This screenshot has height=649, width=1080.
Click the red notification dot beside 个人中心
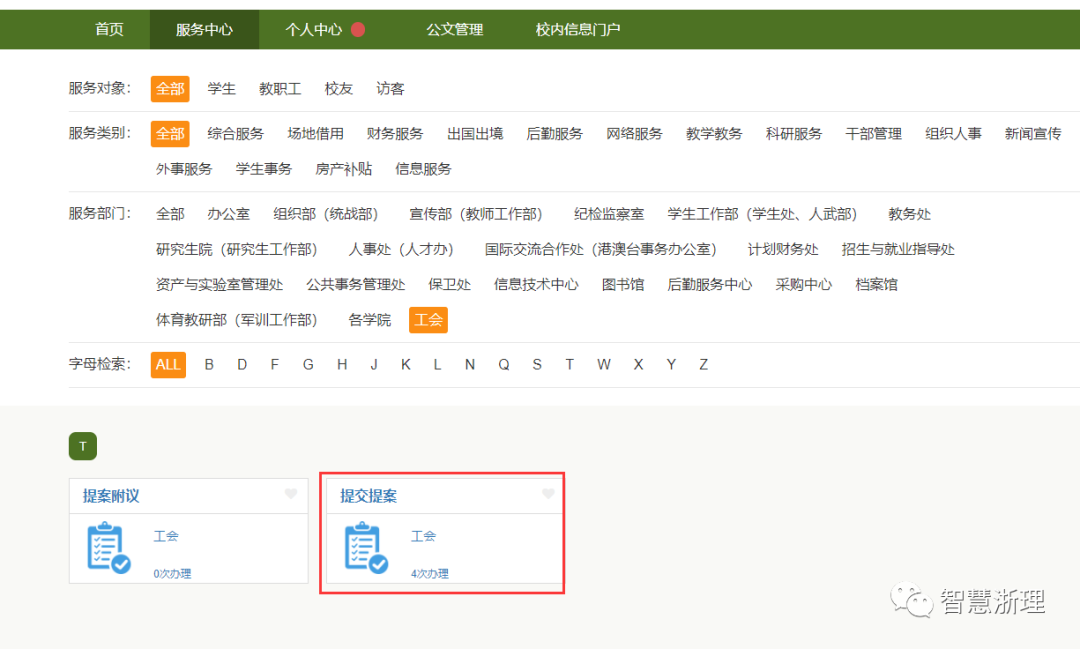[x=358, y=30]
